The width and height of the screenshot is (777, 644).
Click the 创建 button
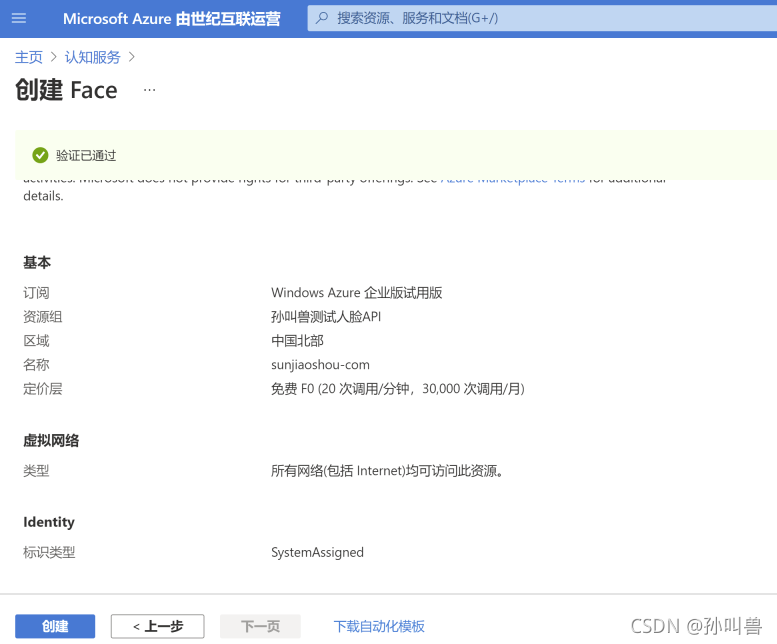coord(55,626)
